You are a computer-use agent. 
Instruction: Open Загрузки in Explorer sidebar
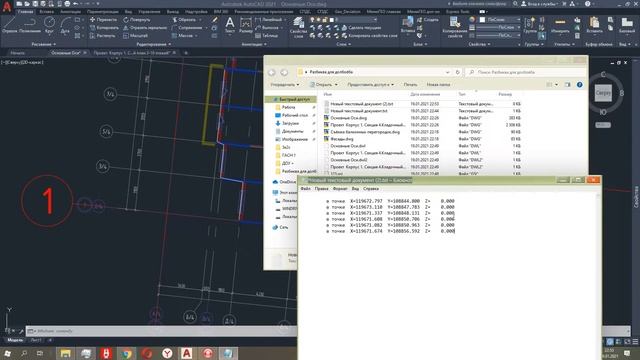(290, 123)
